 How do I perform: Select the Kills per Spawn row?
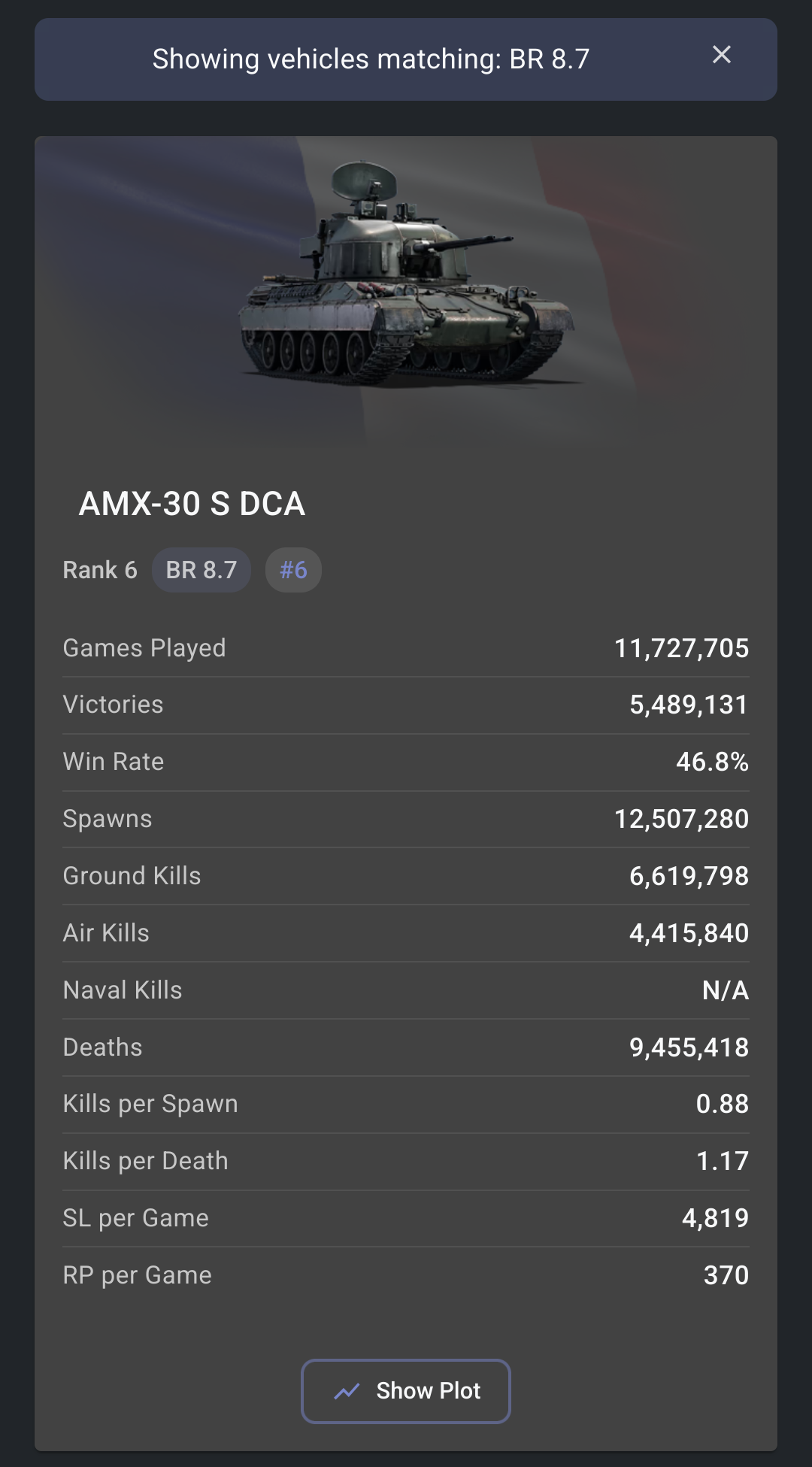pyautogui.click(x=406, y=1104)
